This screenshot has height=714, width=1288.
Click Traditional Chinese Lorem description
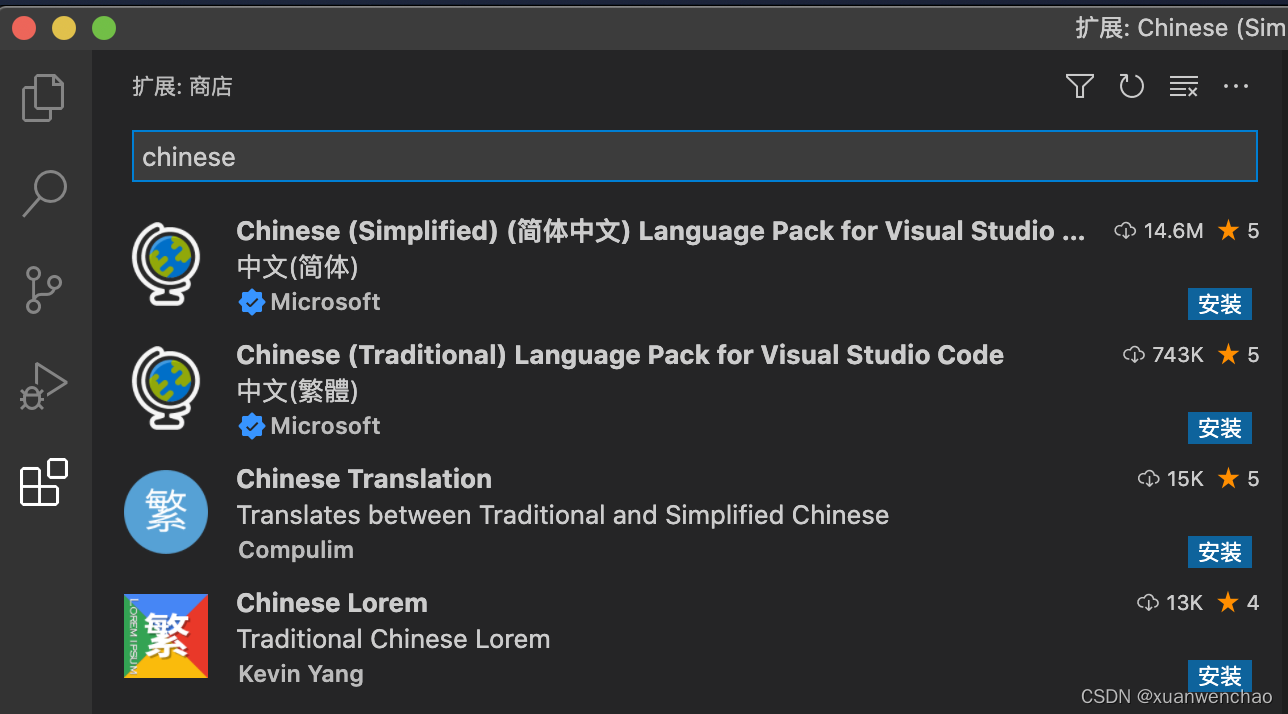coord(393,639)
